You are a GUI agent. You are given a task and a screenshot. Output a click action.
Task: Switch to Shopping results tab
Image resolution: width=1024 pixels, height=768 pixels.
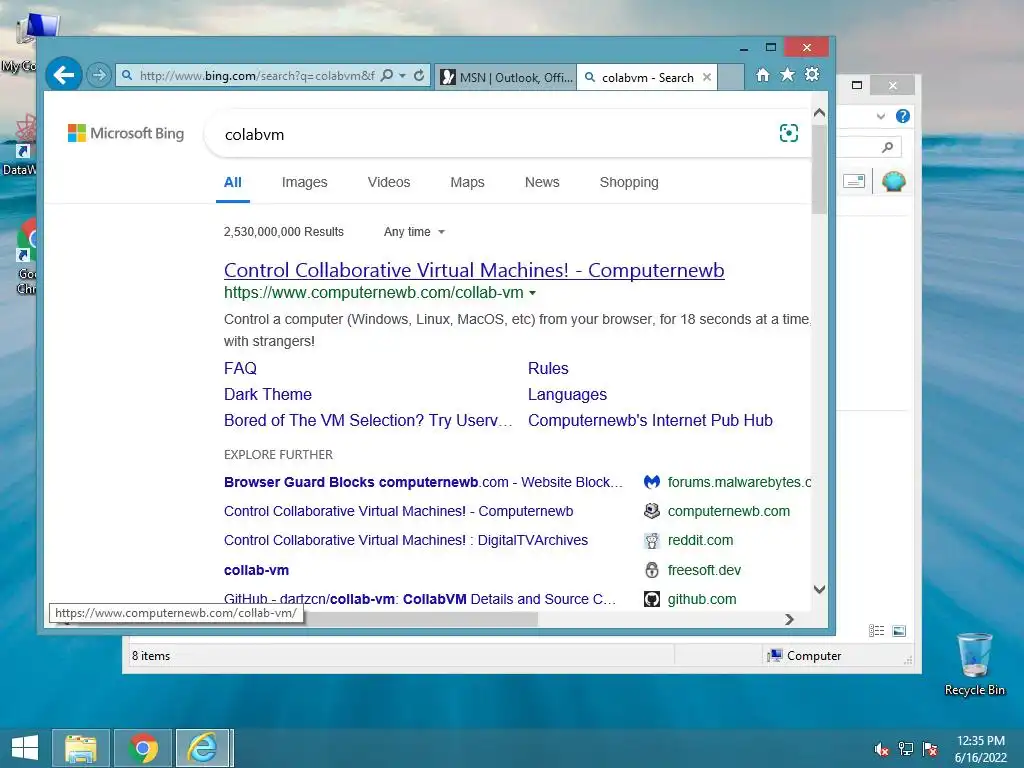(629, 182)
